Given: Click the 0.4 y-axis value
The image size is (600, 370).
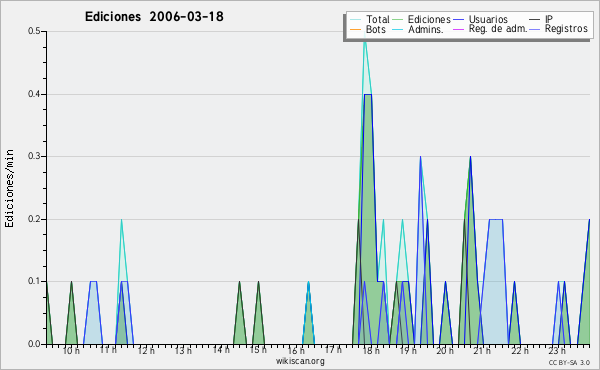Looking at the screenshot, I should [x=34, y=94].
